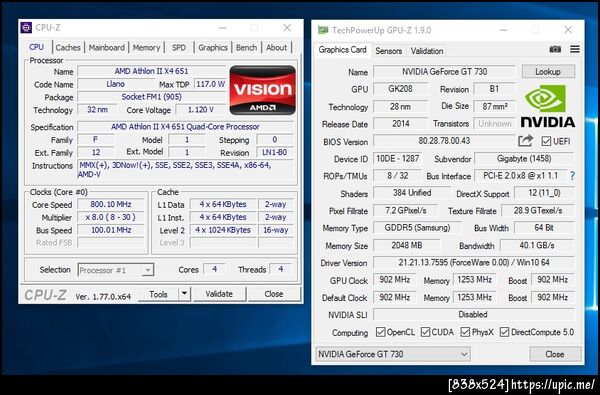Click the Pixel Fillrate value 7.2 GPixel/s
This screenshot has width=600, height=395.
[406, 211]
